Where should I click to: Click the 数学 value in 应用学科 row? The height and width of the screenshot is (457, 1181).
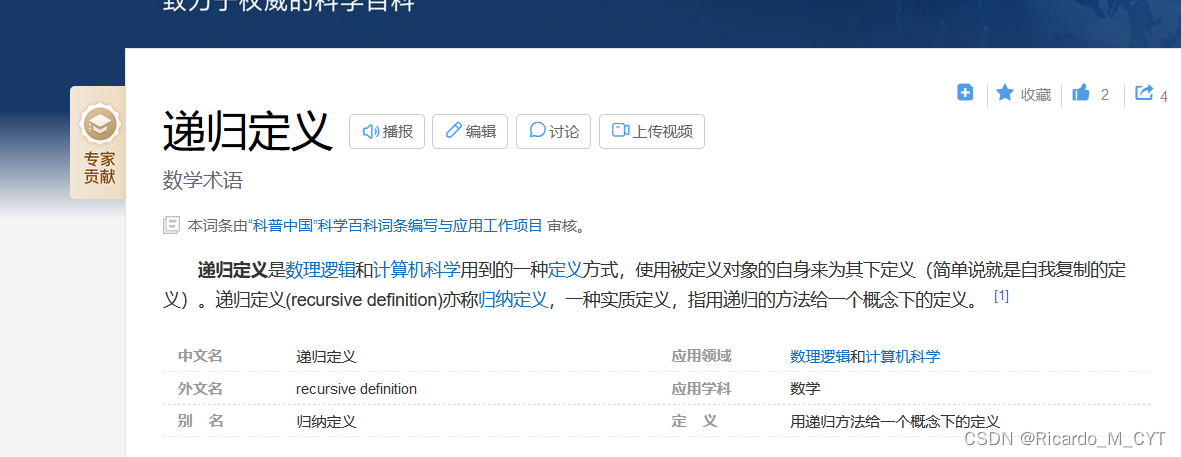pos(805,389)
